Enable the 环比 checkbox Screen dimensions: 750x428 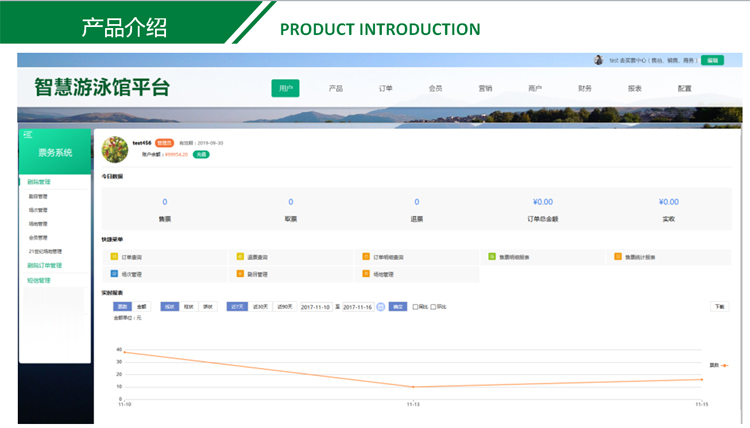433,307
